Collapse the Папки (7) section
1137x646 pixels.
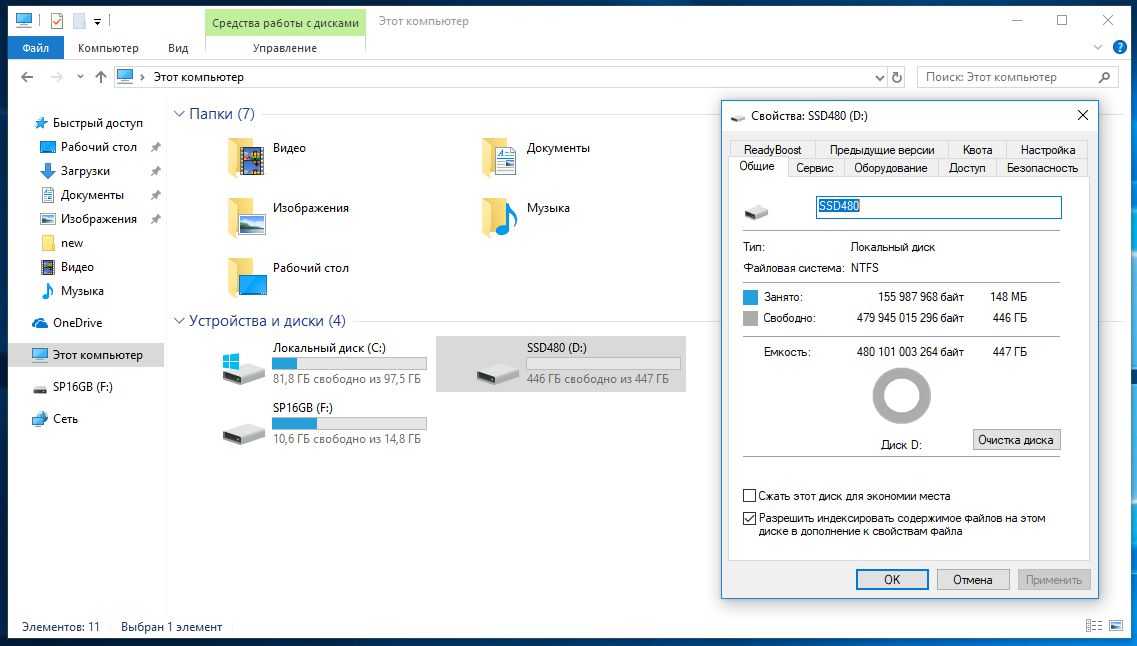click(x=180, y=114)
